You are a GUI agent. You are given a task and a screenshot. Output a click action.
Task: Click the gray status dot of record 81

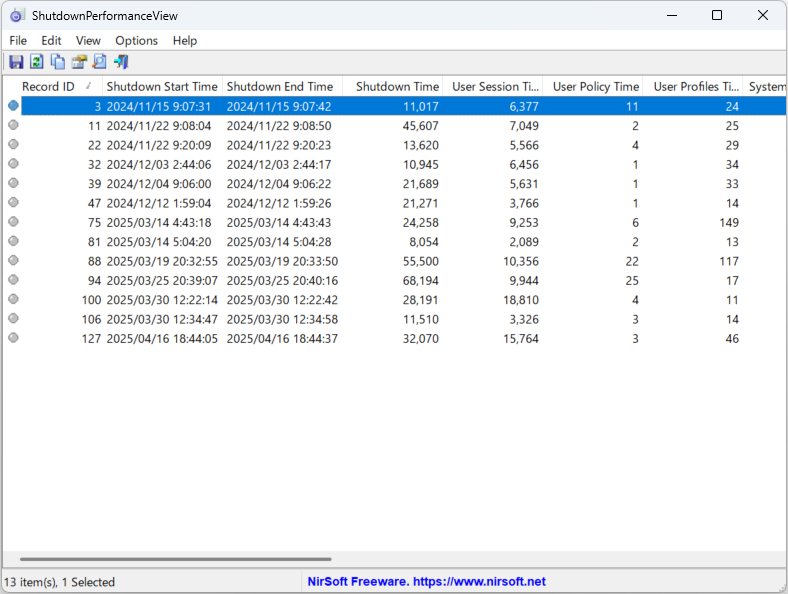point(14,241)
